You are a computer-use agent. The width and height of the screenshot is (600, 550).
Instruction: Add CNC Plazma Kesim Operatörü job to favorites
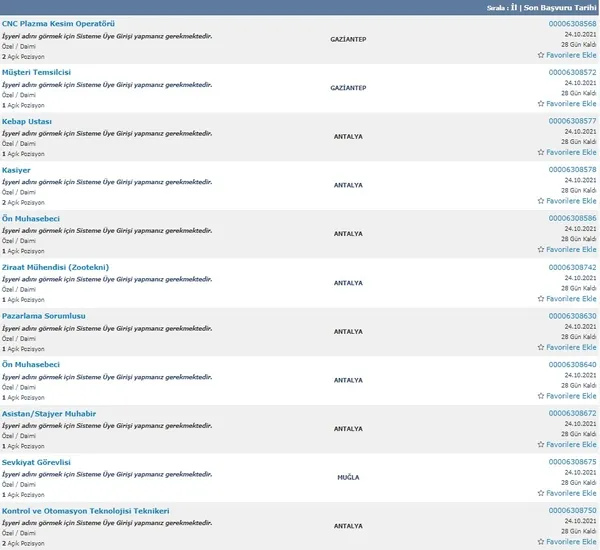point(566,55)
